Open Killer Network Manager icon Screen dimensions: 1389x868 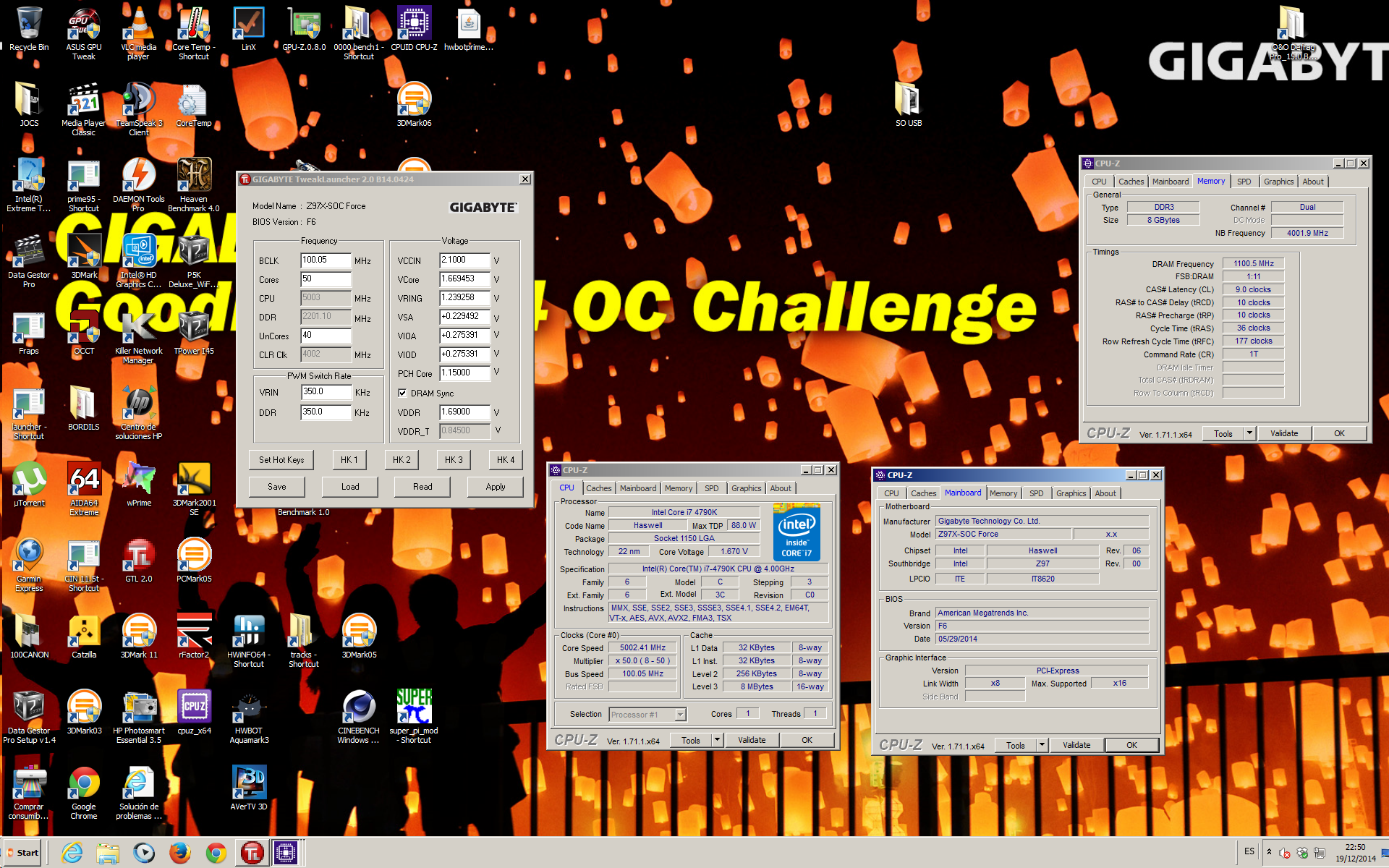139,336
